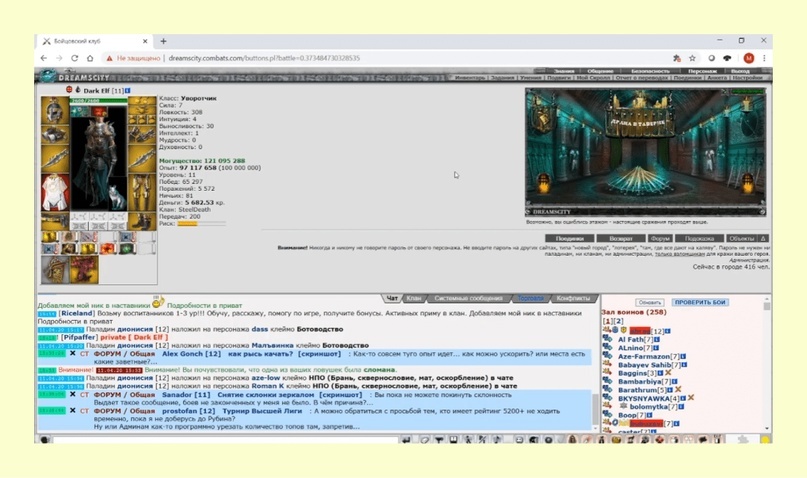The height and width of the screenshot is (478, 807).
Task: Bookmark the page with star icon
Action: coord(692,58)
